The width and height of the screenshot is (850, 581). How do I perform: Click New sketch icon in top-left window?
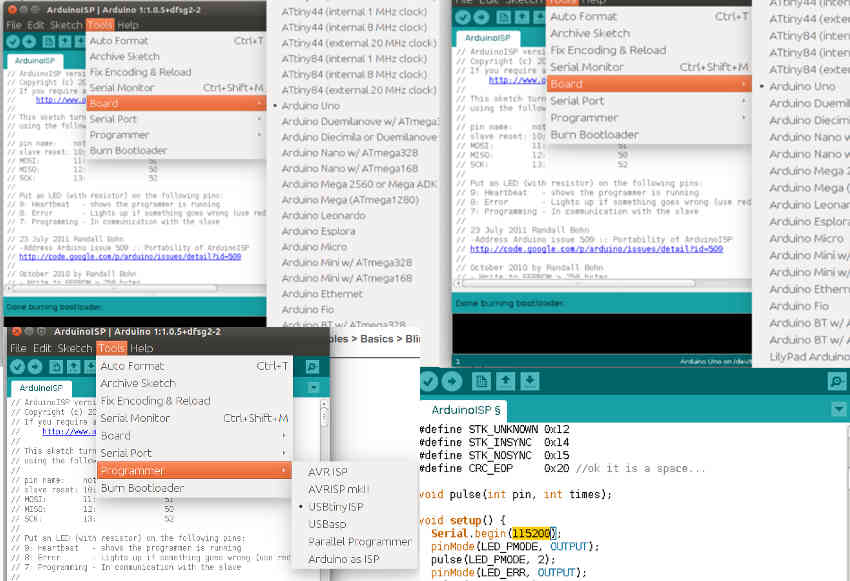click(49, 41)
